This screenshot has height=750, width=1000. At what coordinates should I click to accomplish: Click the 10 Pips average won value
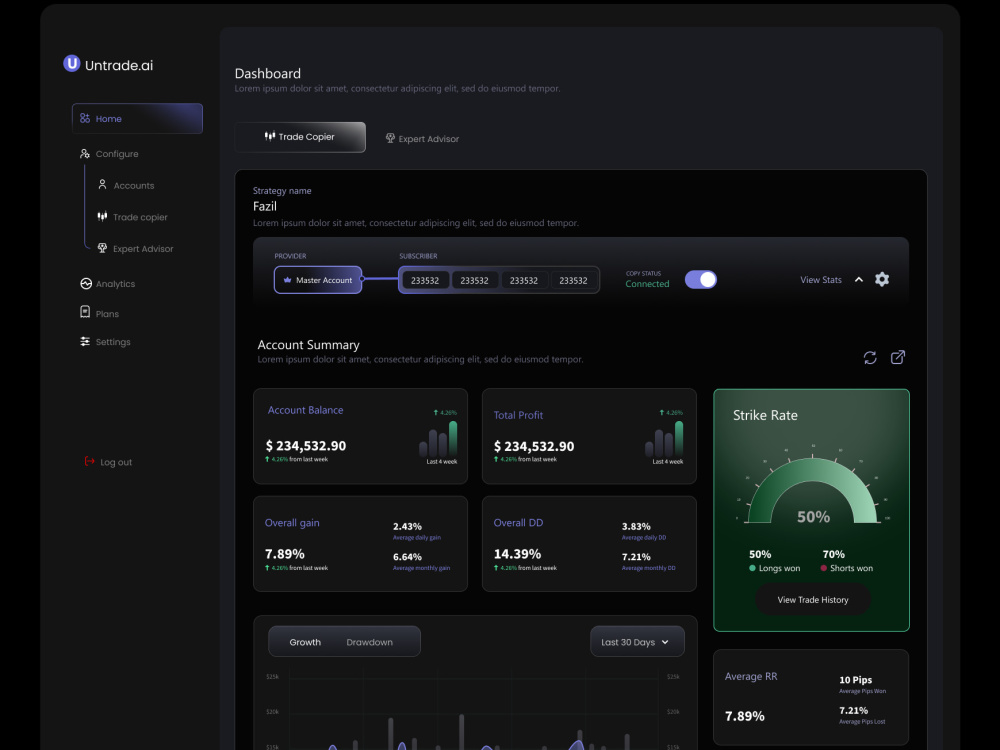point(855,680)
